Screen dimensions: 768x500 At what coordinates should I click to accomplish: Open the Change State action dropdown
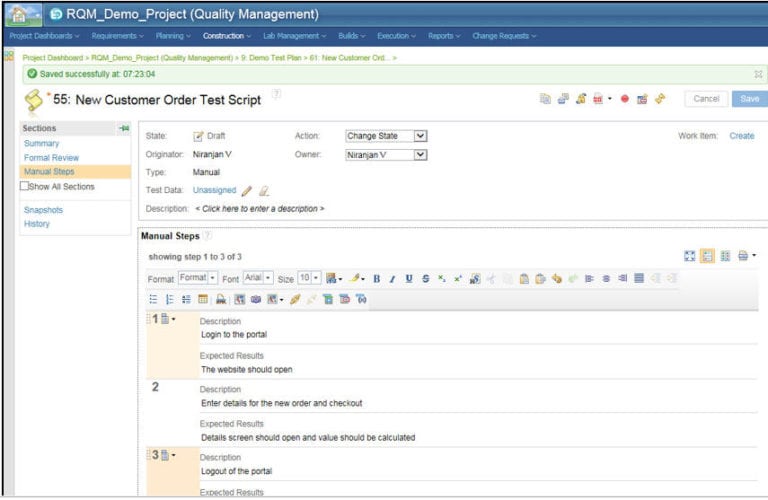tap(386, 136)
